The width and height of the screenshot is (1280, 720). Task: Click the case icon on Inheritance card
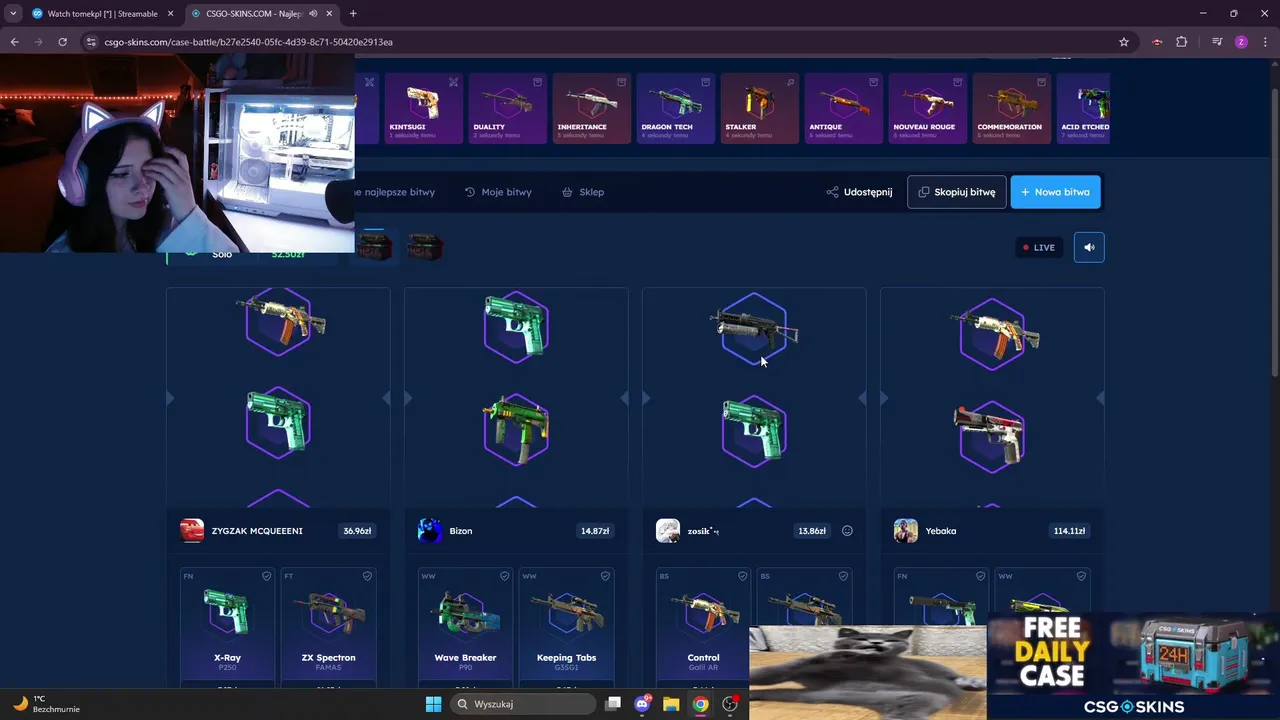621,82
